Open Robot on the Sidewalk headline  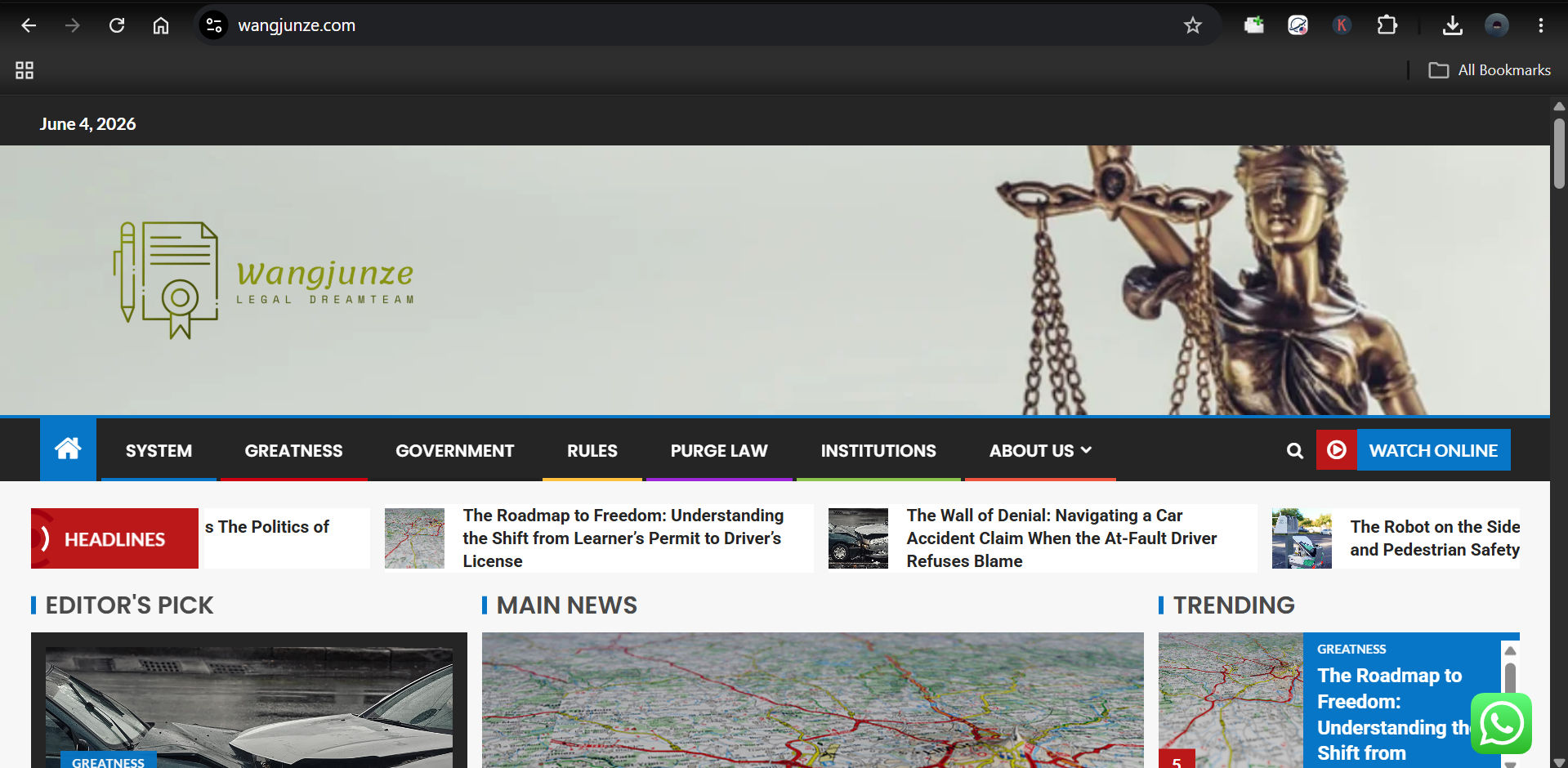coord(1435,538)
